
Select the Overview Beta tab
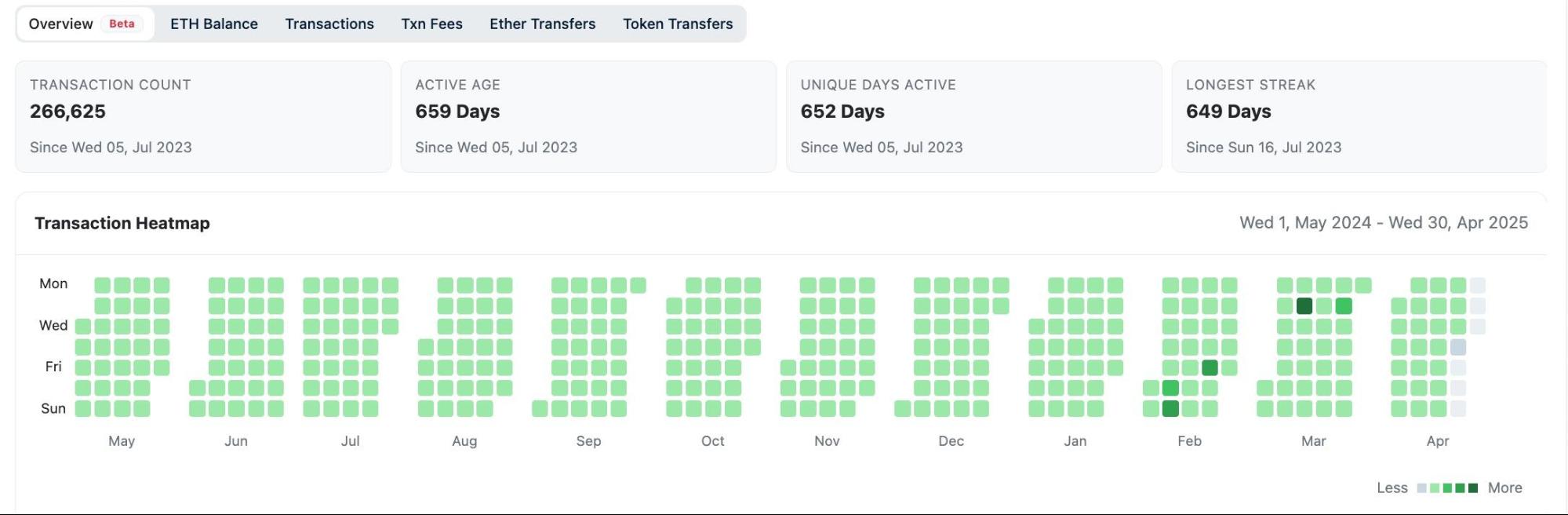pos(85,24)
